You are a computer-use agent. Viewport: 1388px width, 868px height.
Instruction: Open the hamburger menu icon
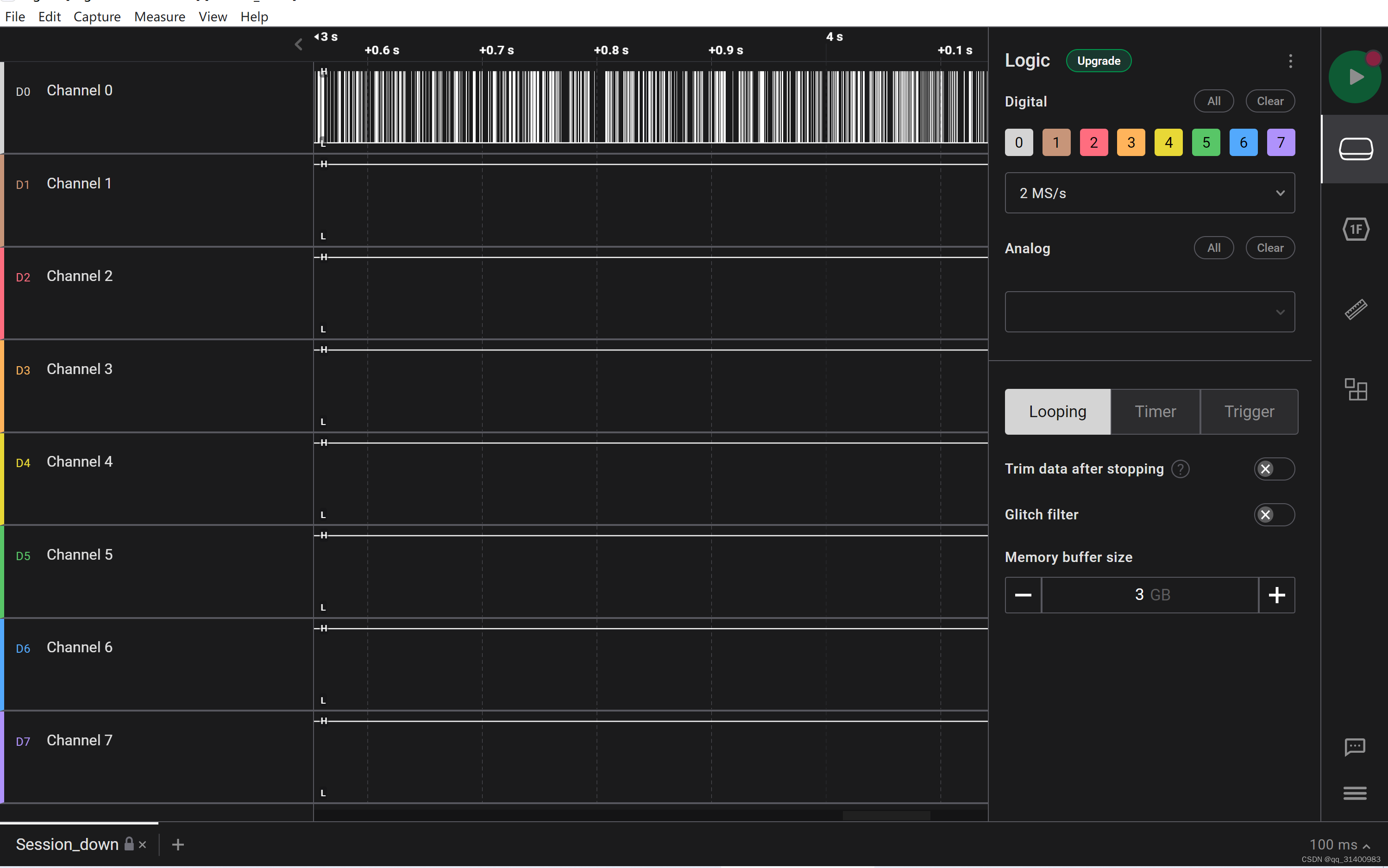pyautogui.click(x=1354, y=793)
